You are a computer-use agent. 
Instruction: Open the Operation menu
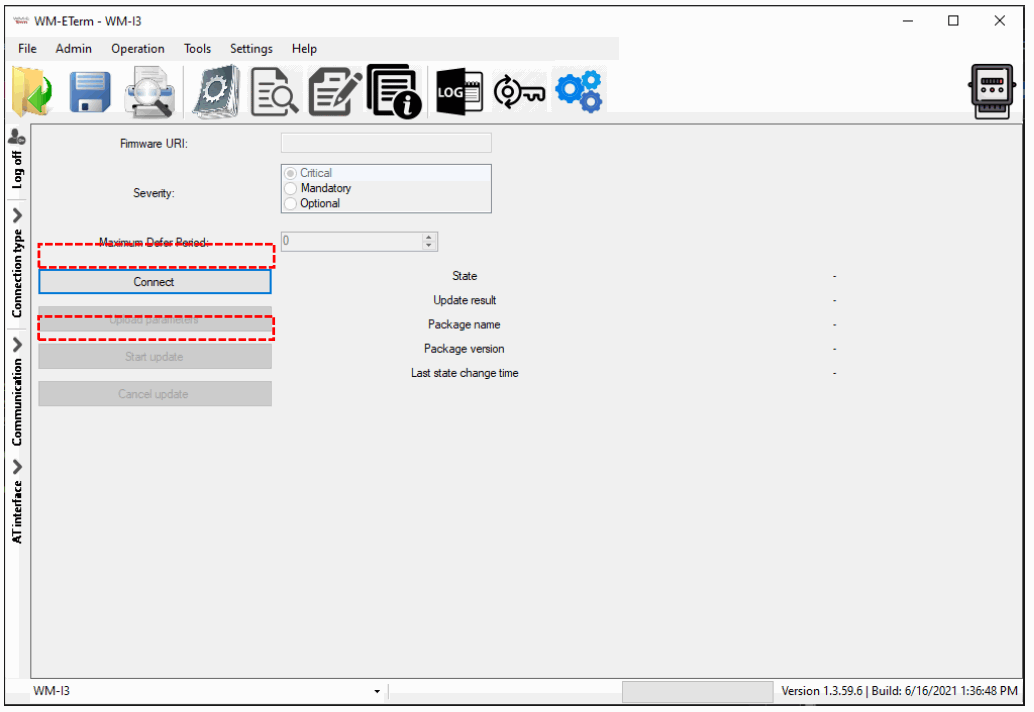pos(137,48)
